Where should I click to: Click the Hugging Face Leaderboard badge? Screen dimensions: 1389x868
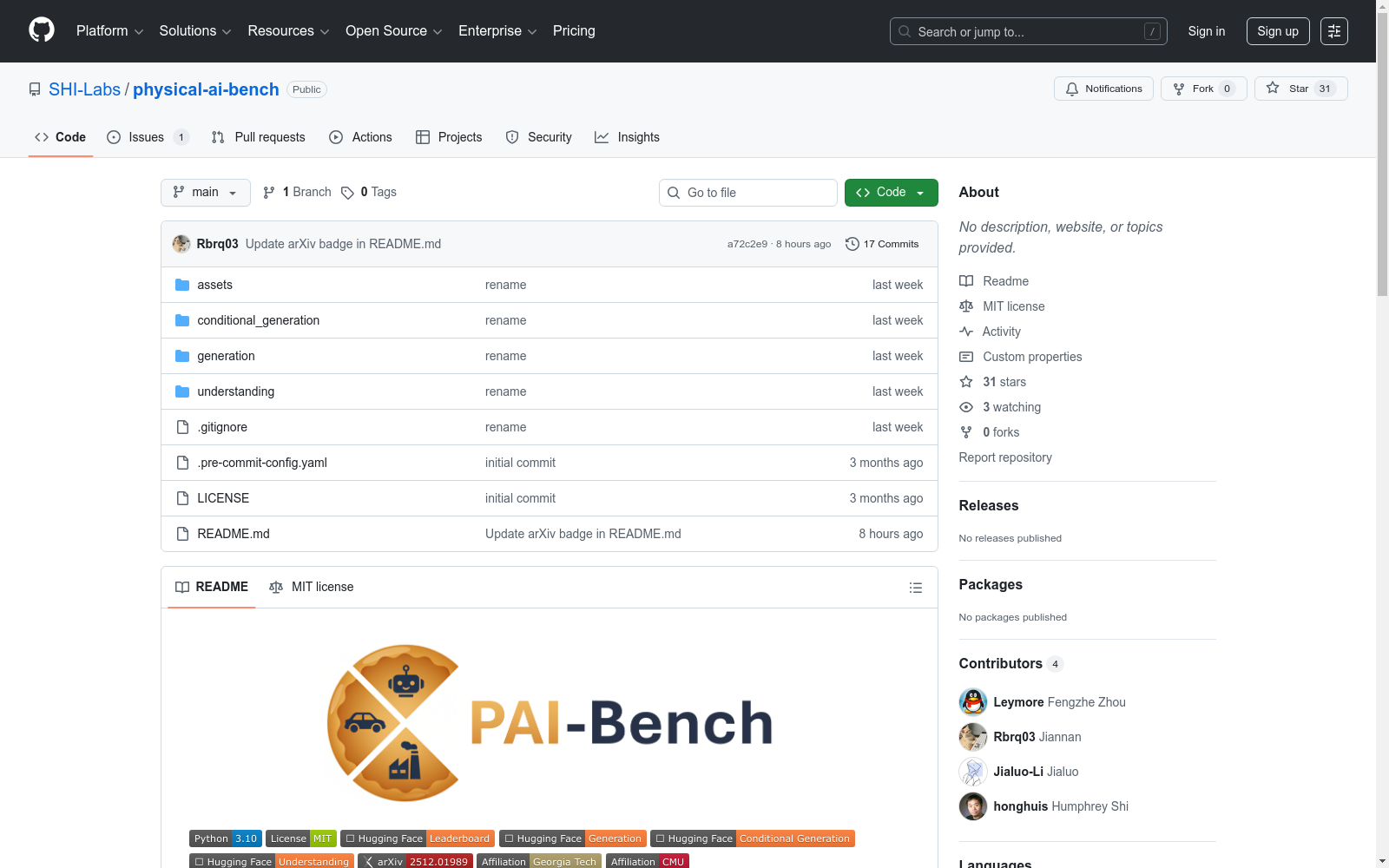tap(418, 838)
